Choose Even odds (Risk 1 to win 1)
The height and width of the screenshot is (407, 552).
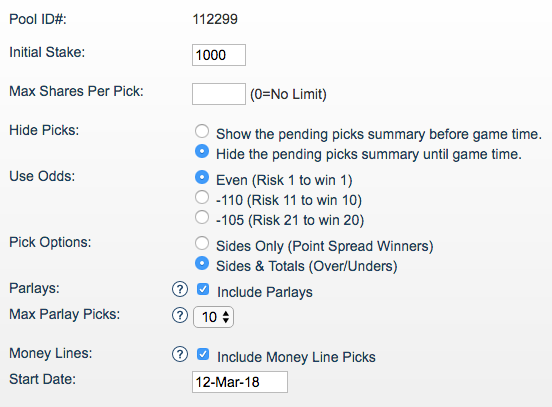(x=202, y=177)
